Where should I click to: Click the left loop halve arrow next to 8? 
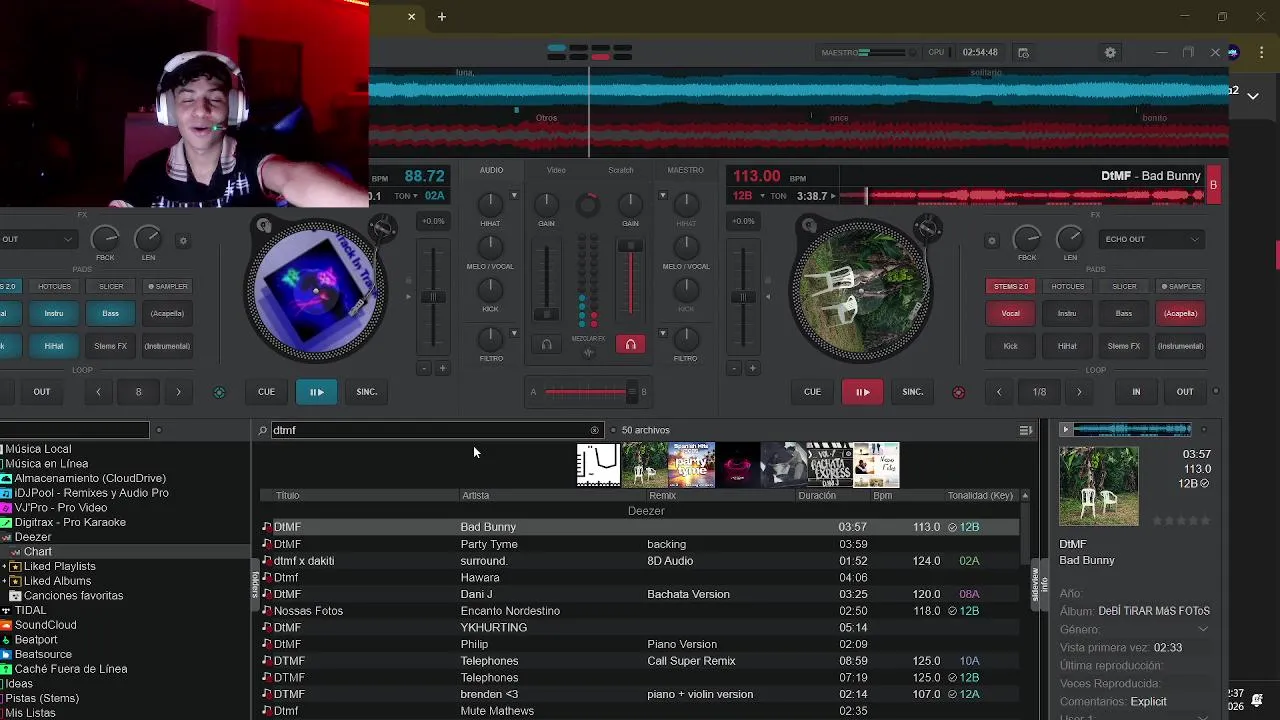98,392
